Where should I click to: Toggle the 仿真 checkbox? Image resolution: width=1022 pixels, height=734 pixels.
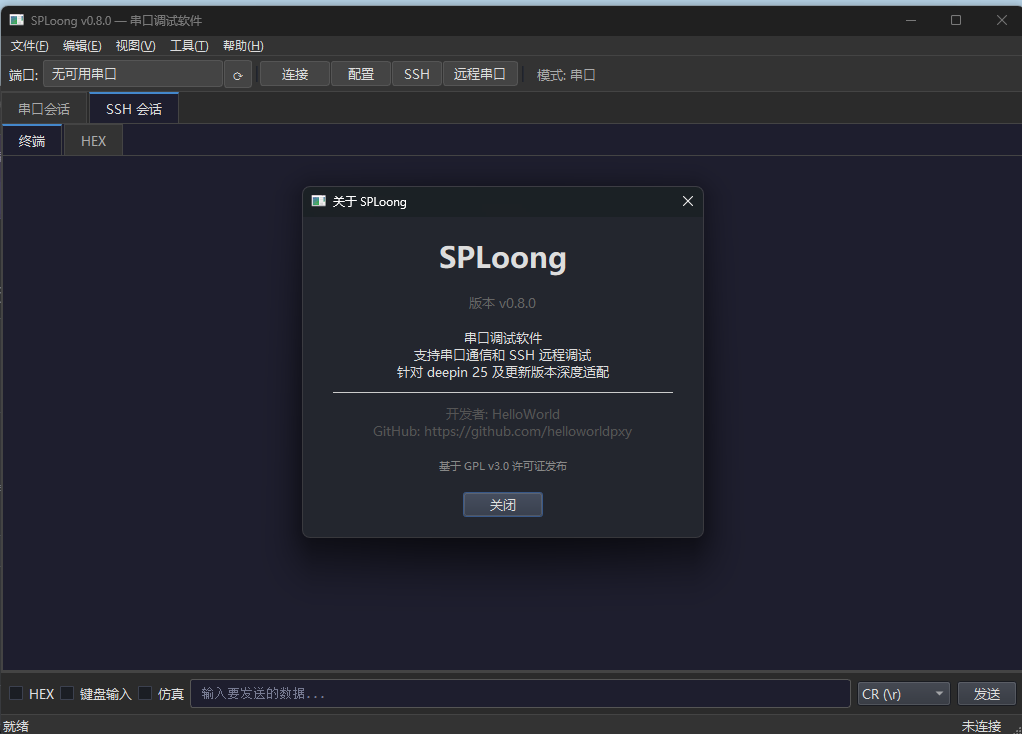[145, 693]
